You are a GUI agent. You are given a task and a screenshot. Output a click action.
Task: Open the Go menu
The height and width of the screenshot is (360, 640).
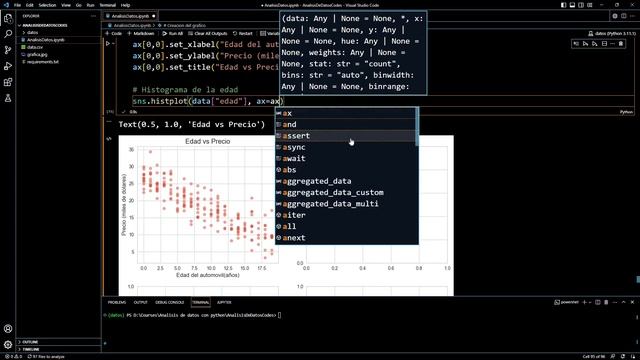pos(79,5)
